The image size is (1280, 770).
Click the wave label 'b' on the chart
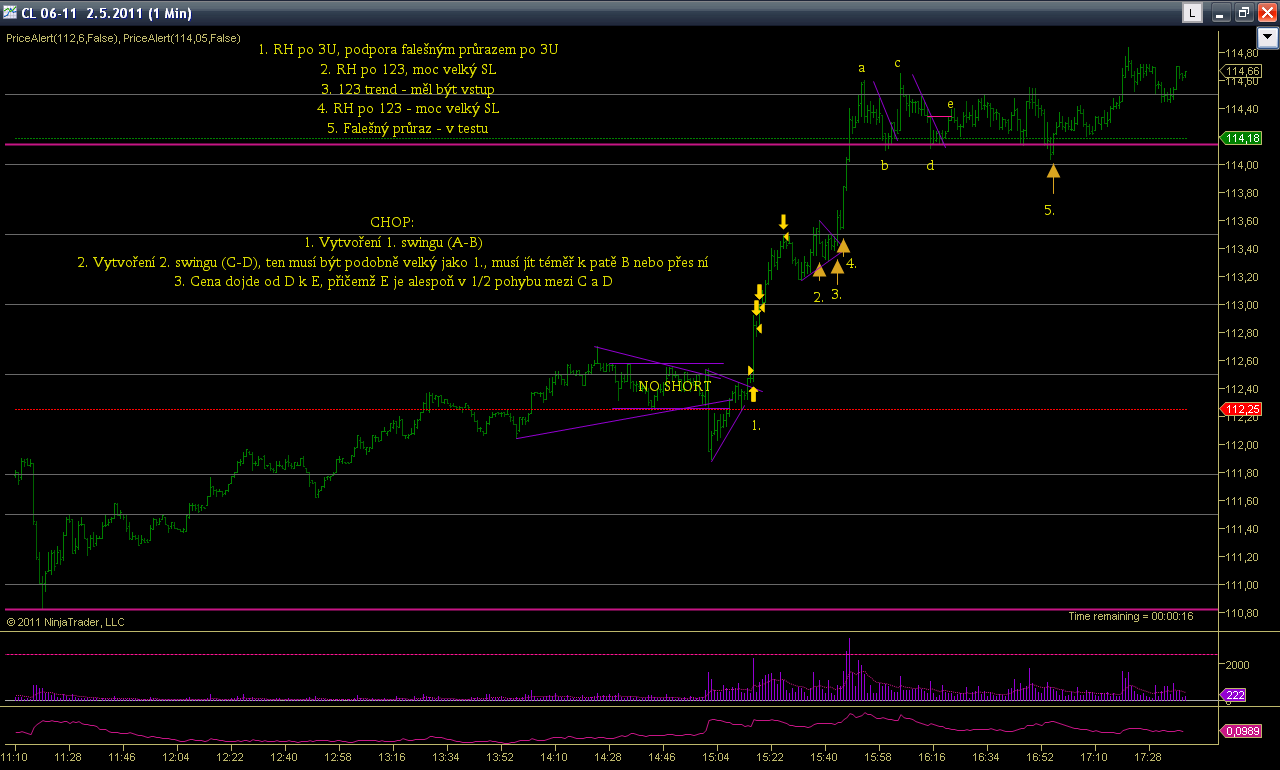pyautogui.click(x=884, y=165)
